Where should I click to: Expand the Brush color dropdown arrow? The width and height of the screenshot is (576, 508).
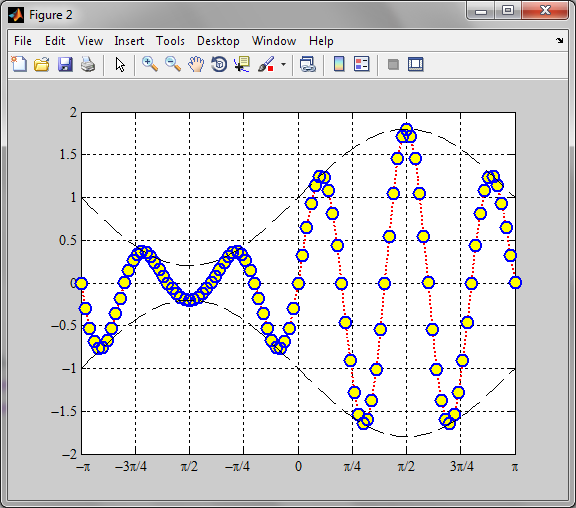click(x=283, y=65)
